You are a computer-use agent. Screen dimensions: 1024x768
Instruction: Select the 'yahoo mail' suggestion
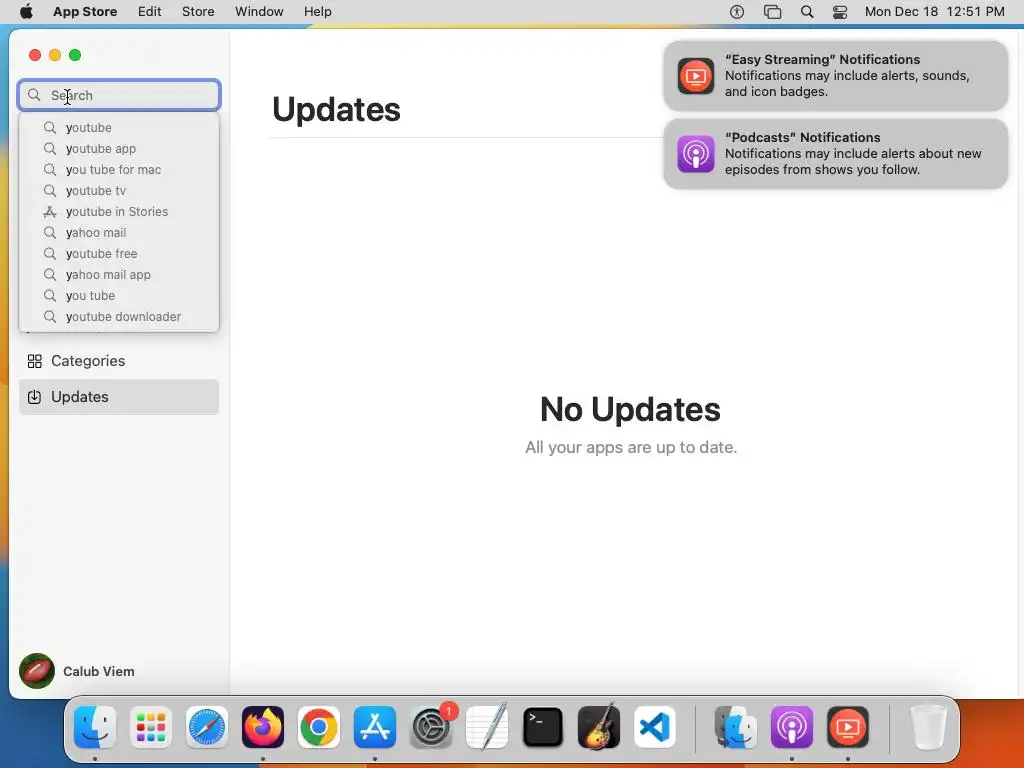pos(119,232)
